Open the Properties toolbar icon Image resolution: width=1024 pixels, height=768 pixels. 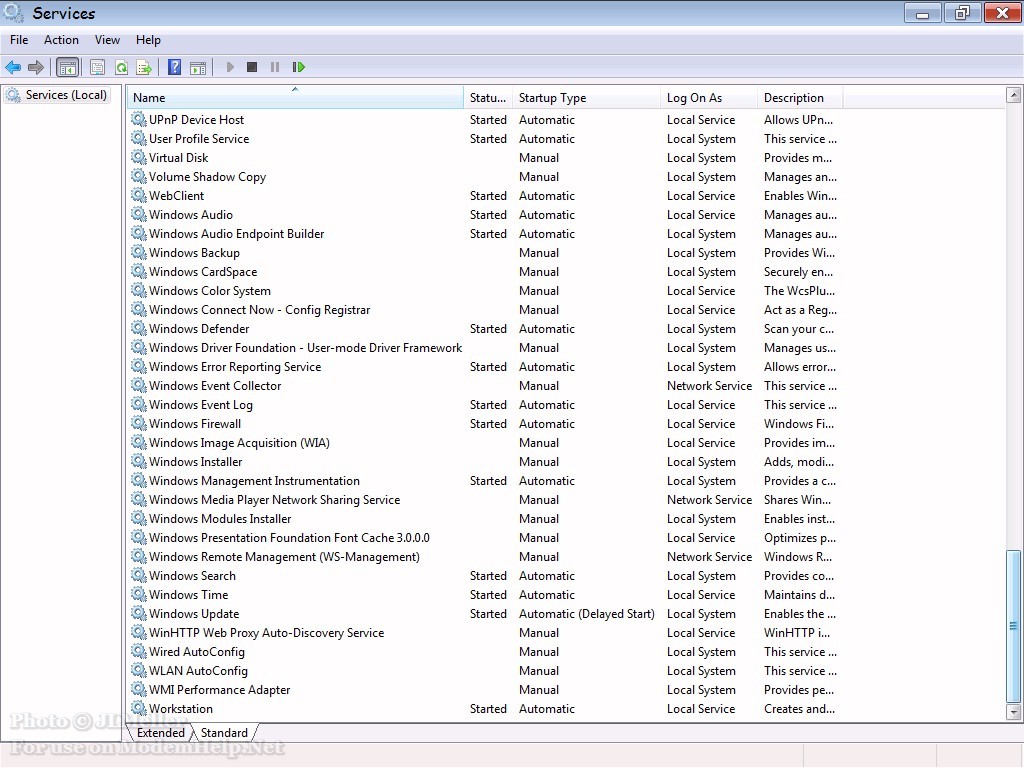(x=97, y=67)
